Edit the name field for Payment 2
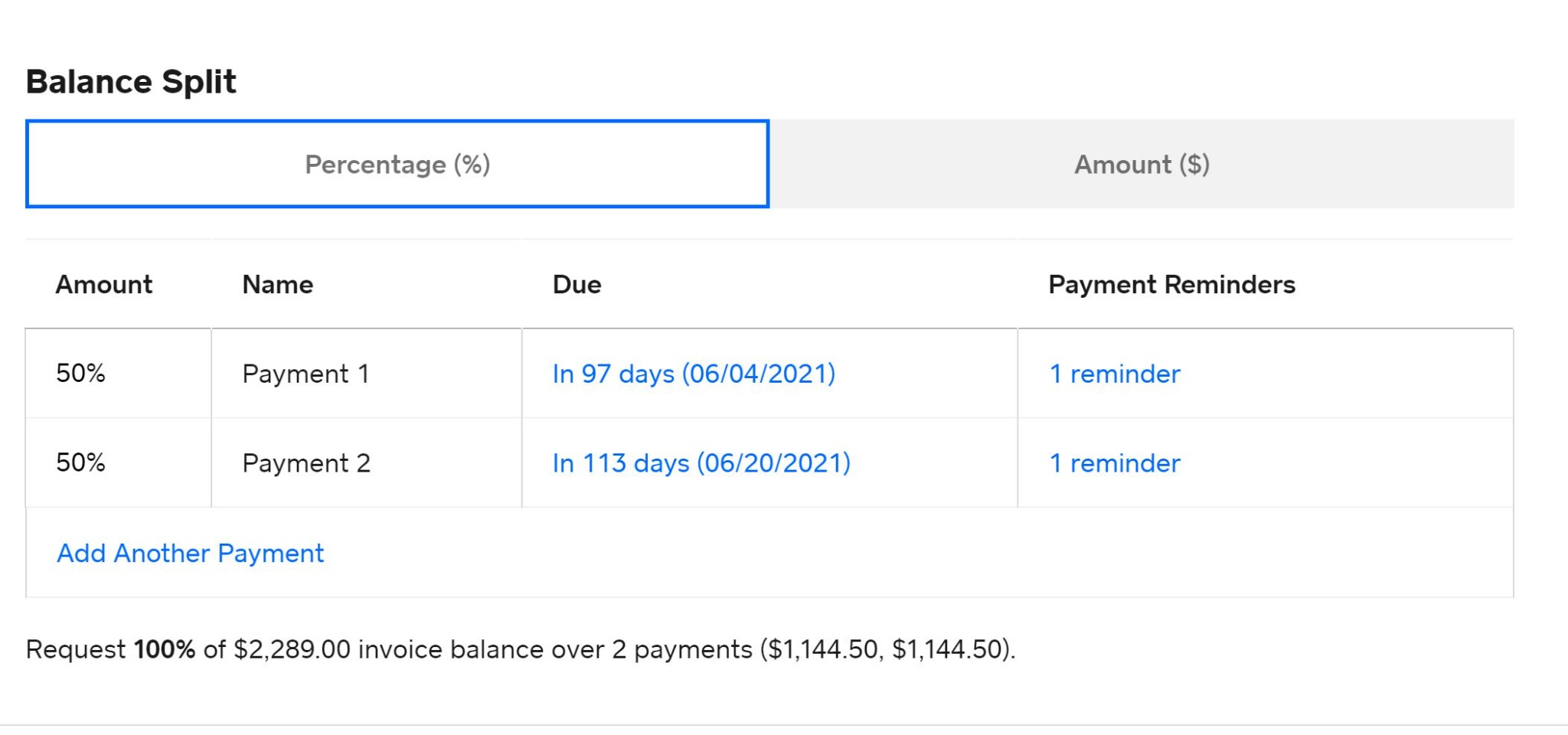 pyautogui.click(x=305, y=462)
